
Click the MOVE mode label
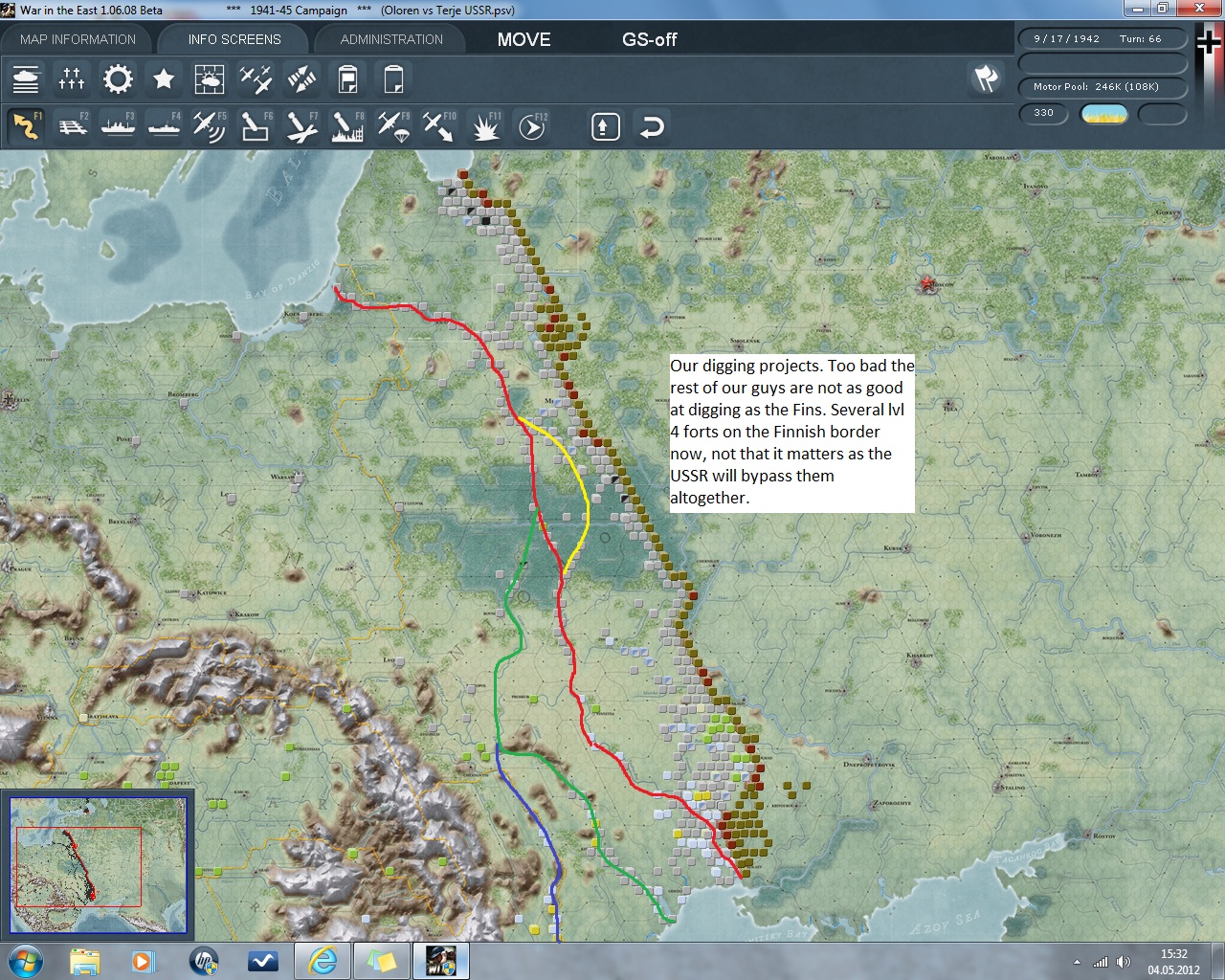524,39
